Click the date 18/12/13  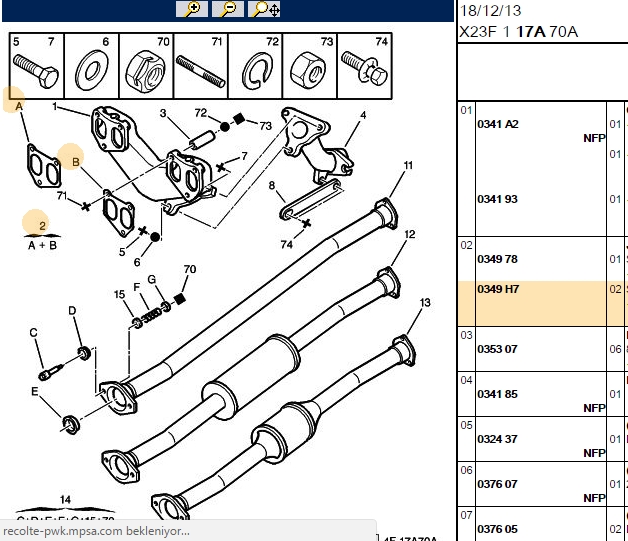coord(490,10)
